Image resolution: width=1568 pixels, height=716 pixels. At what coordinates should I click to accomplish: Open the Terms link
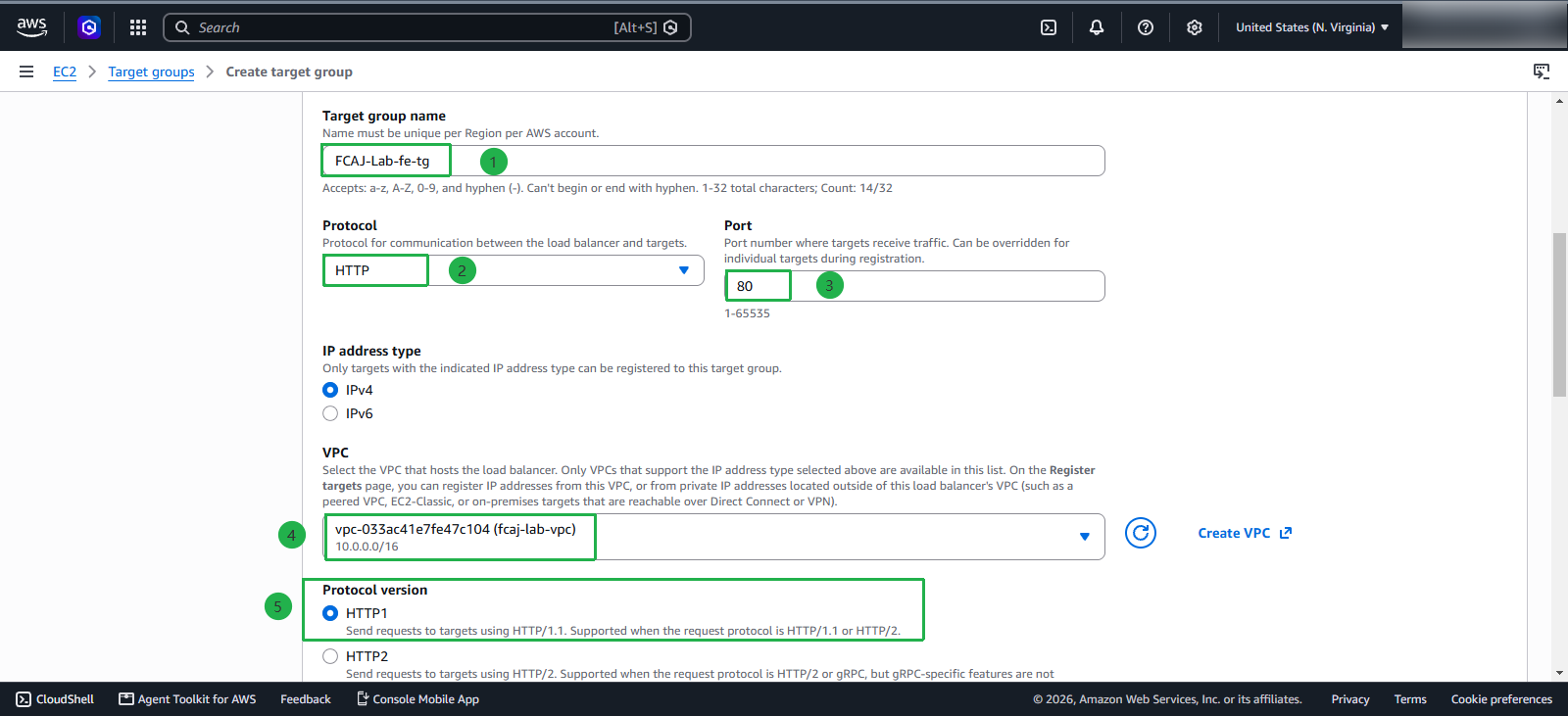point(1410,699)
